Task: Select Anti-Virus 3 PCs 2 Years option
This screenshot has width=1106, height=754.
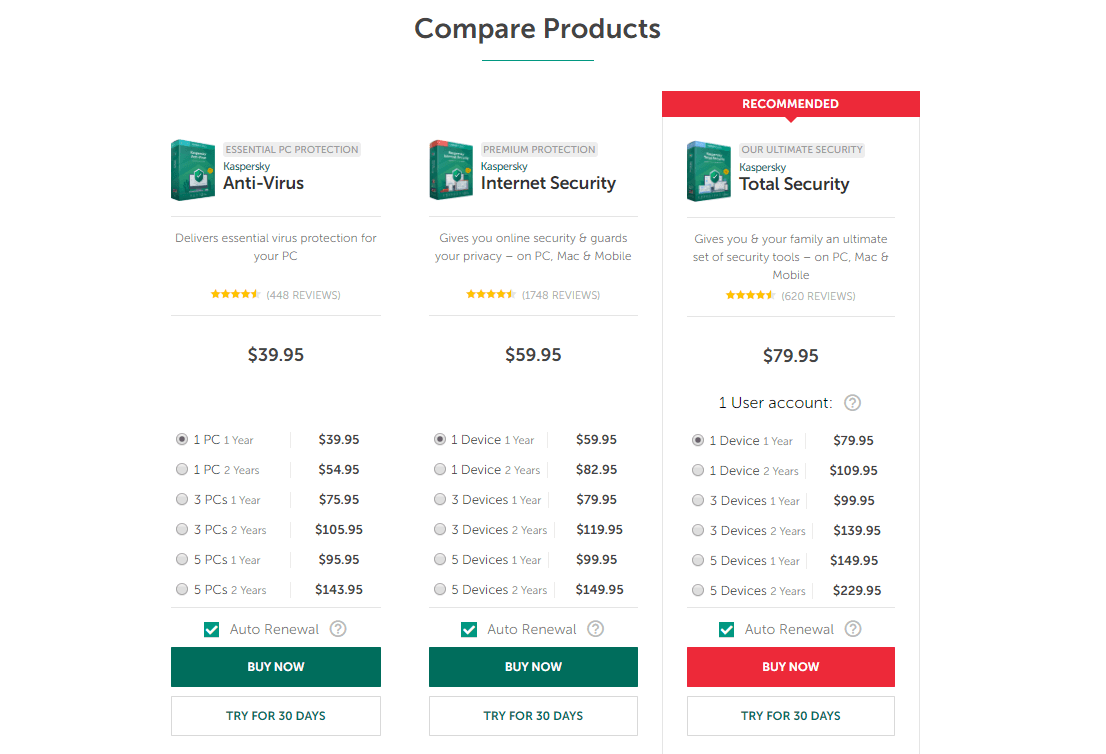Action: click(x=182, y=529)
